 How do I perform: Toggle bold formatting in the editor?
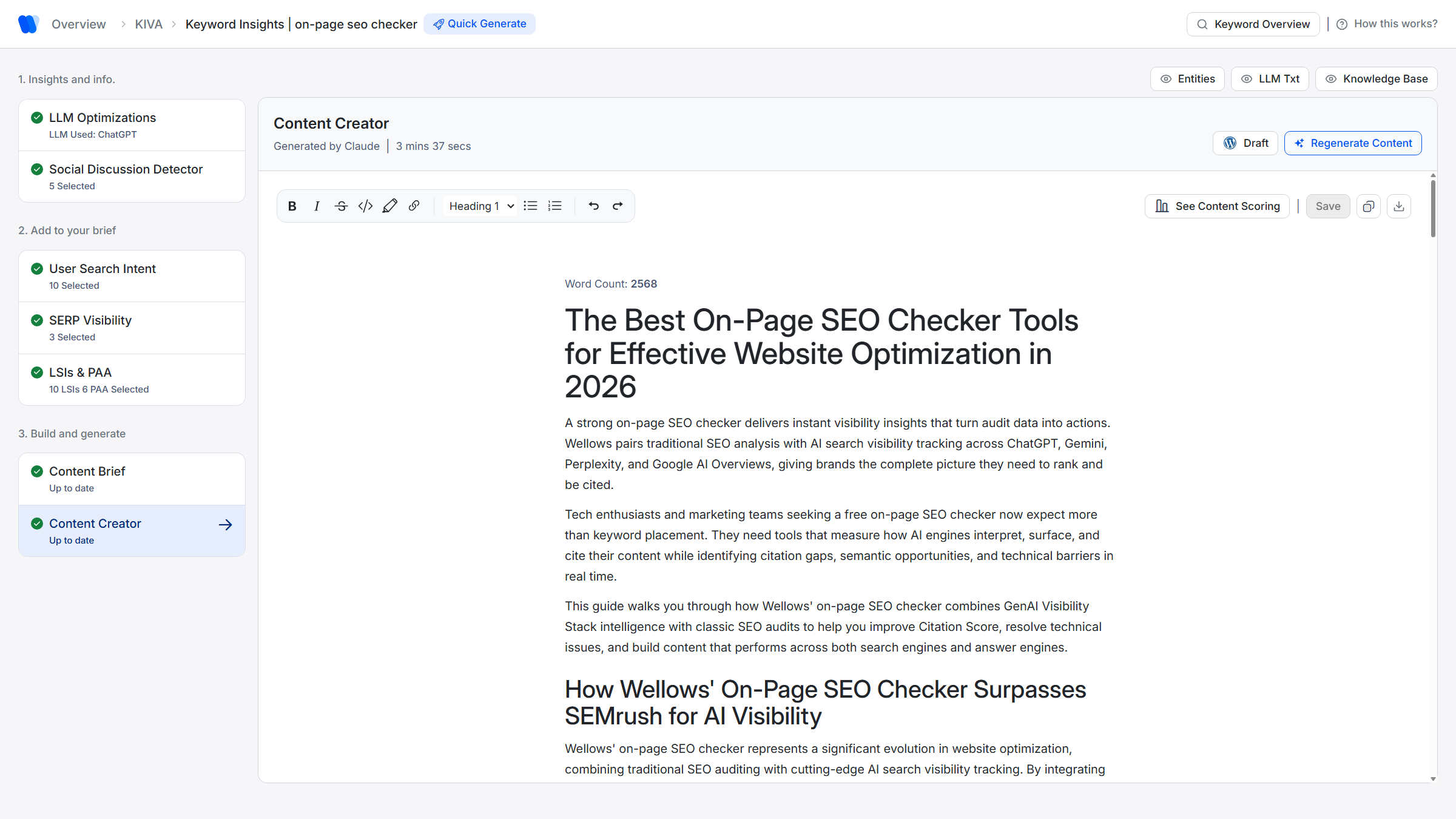coord(292,206)
